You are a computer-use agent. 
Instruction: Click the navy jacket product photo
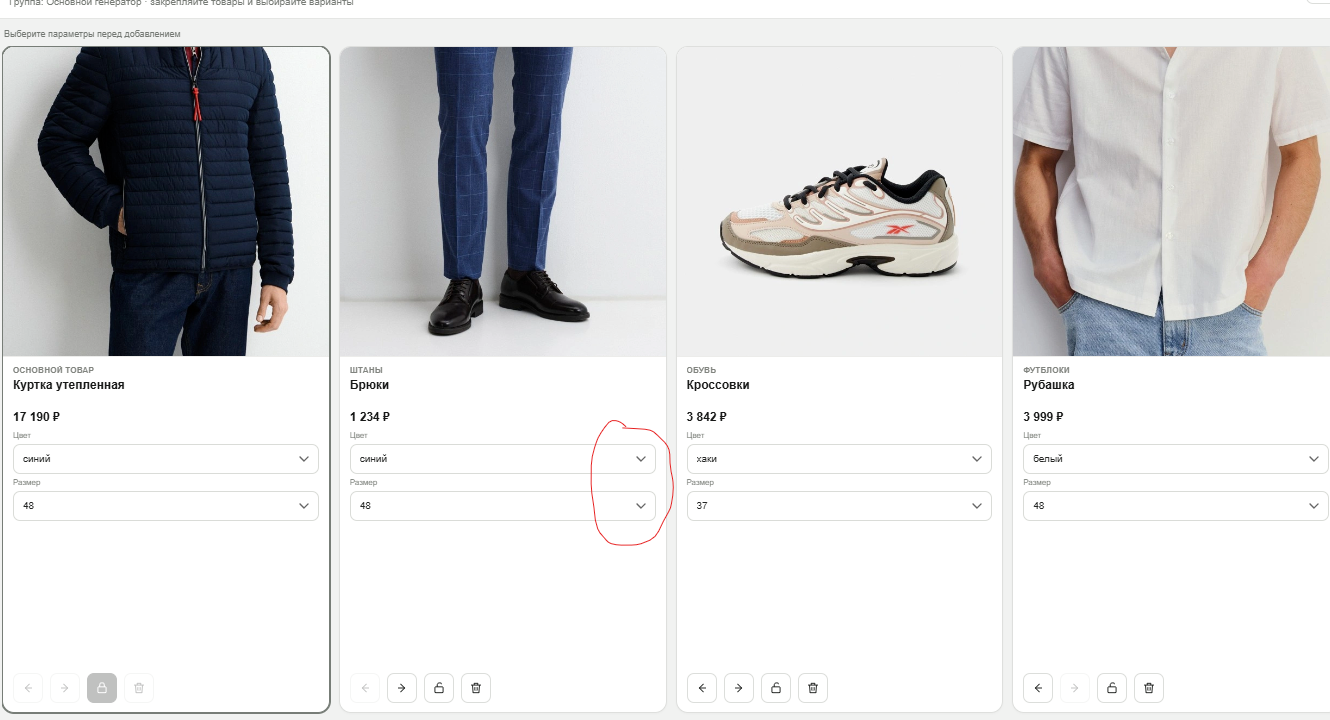[166, 201]
